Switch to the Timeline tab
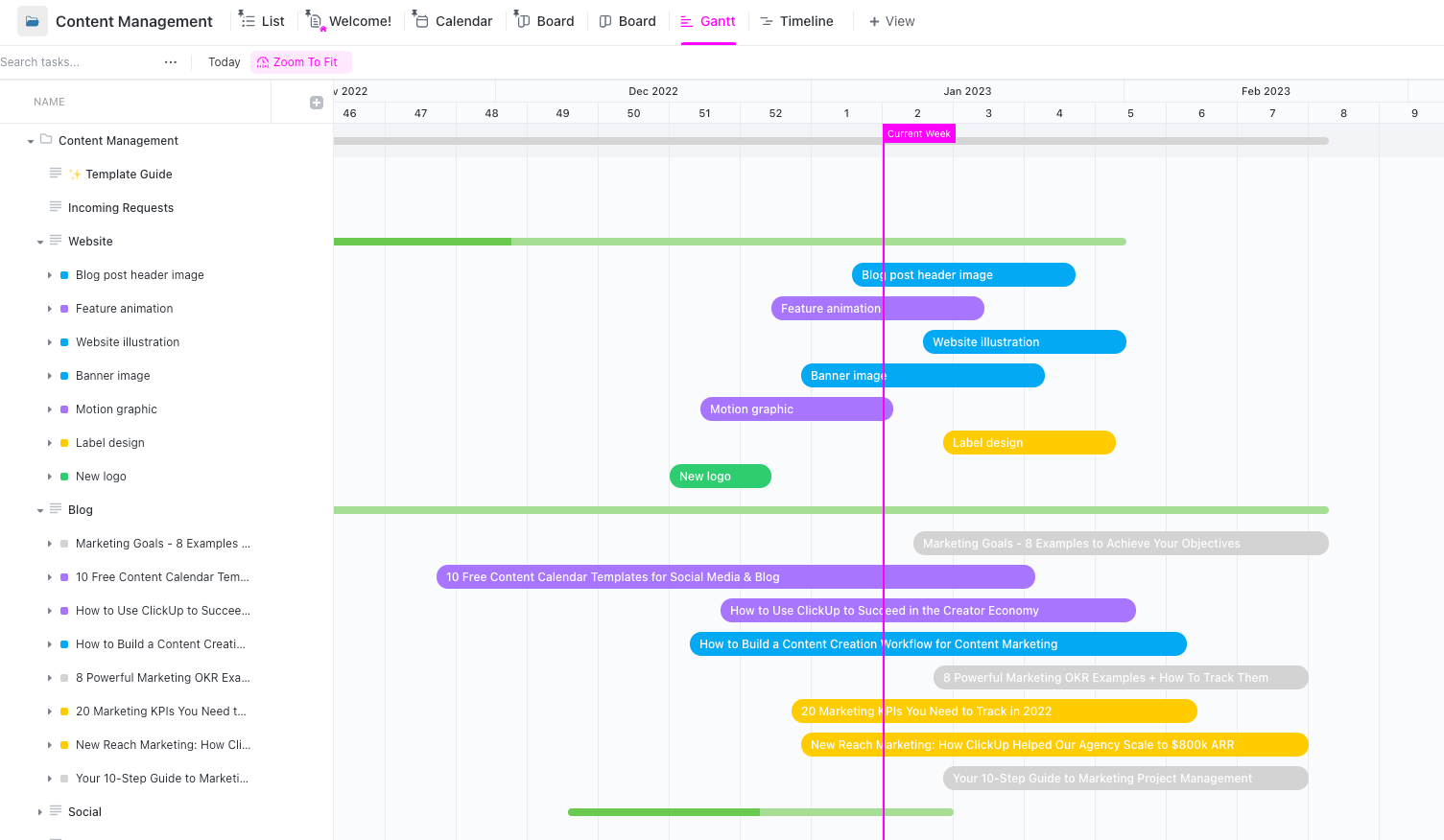The height and width of the screenshot is (840, 1444). [797, 20]
